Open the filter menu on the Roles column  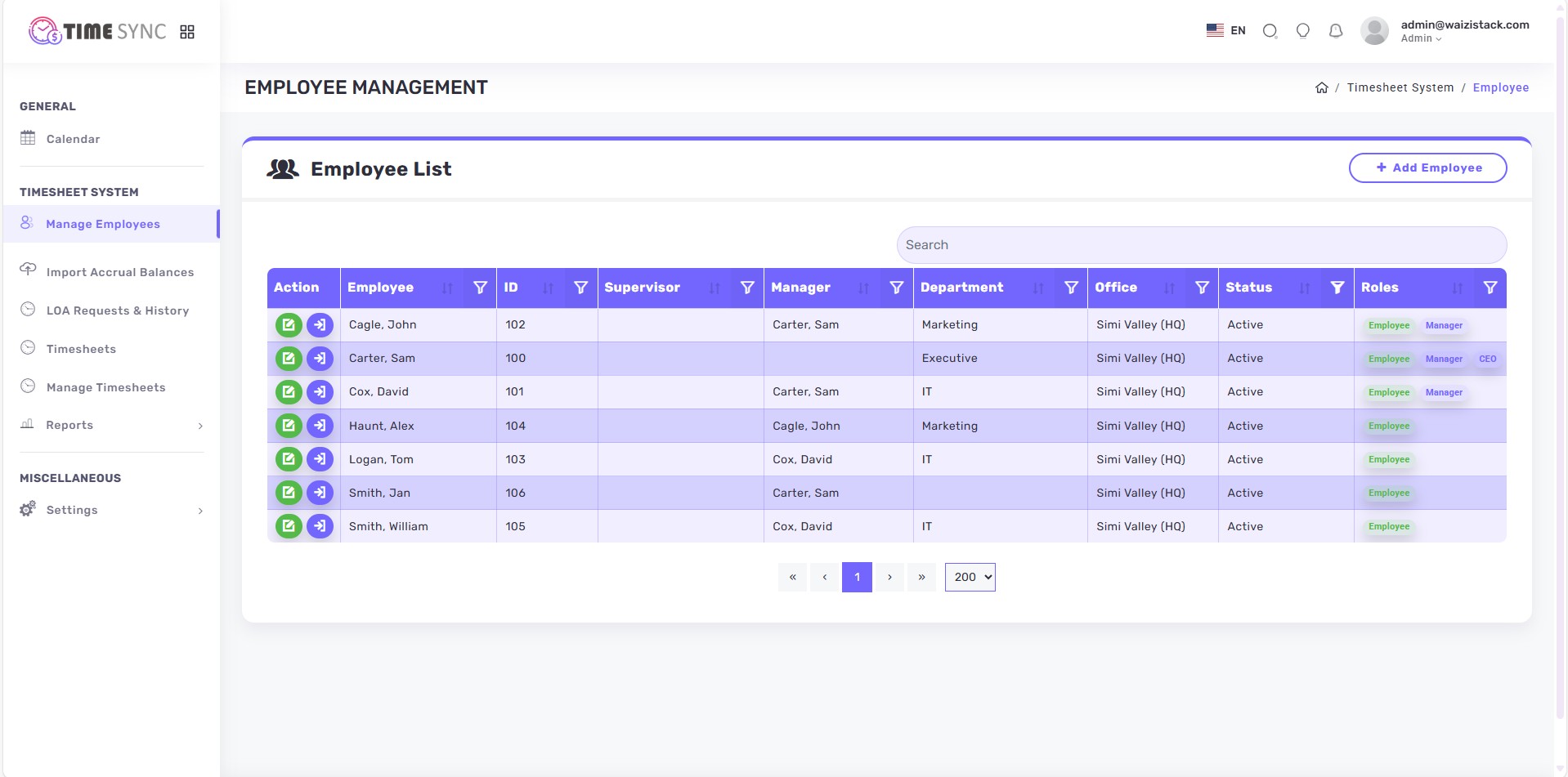[x=1490, y=288]
